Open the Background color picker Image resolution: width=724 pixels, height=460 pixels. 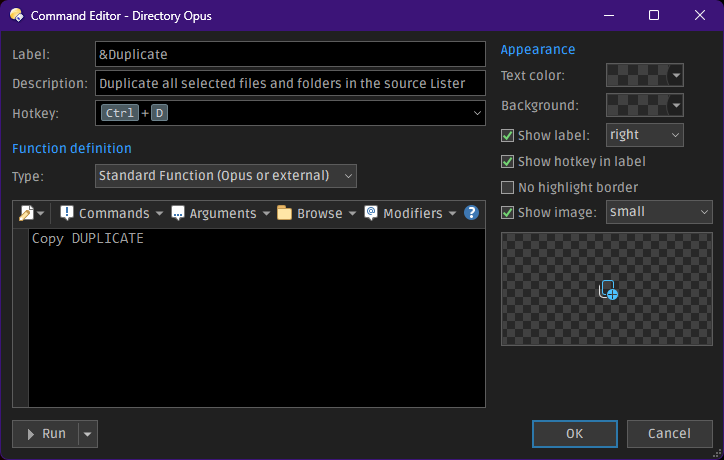(x=645, y=105)
